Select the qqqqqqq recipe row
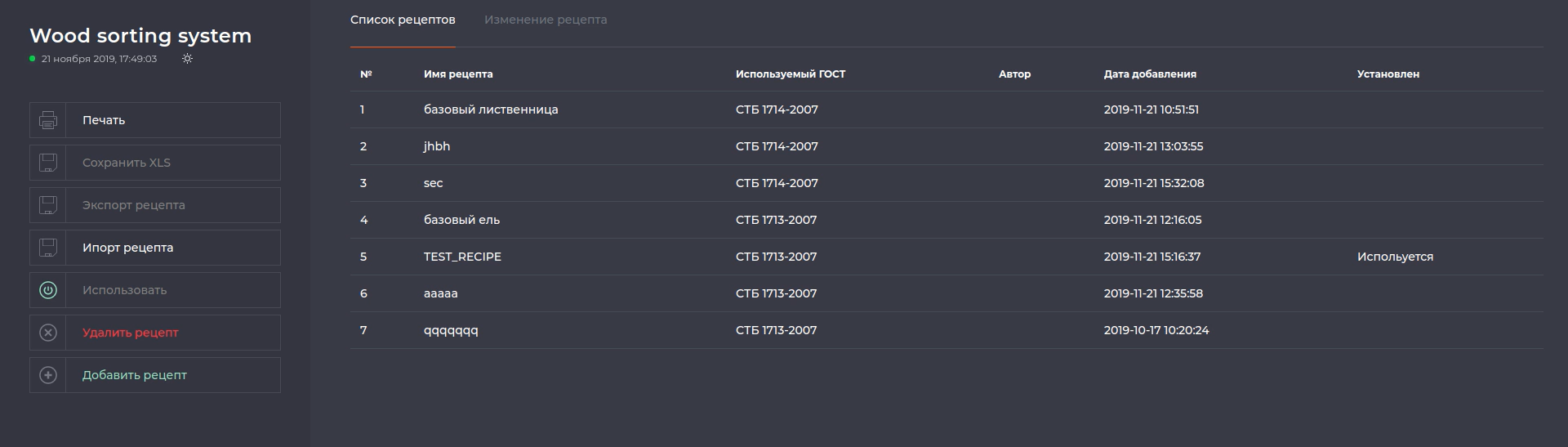This screenshot has height=447, width=1568. point(451,330)
